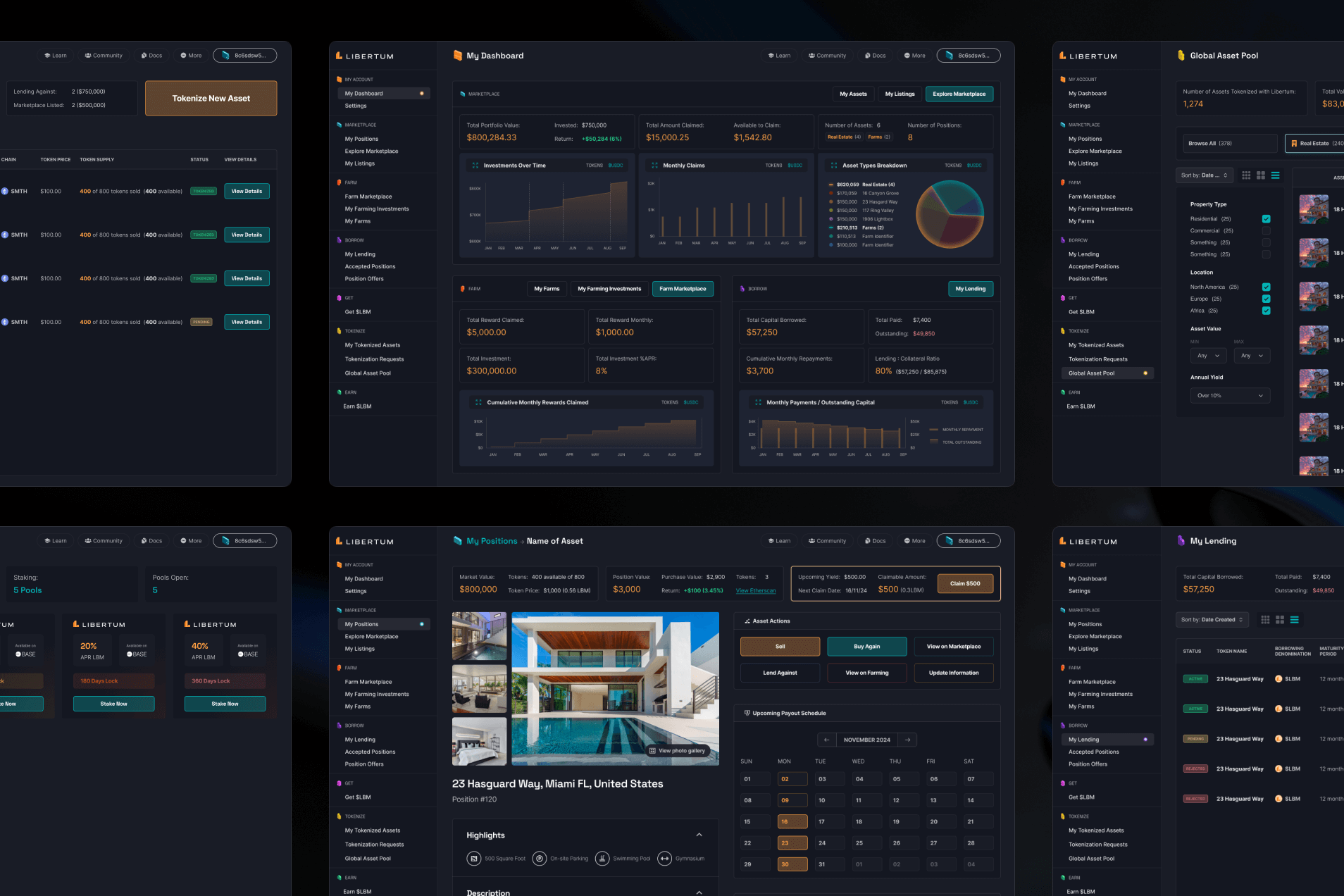Click Monthly Repayment legend swatch

(x=933, y=430)
